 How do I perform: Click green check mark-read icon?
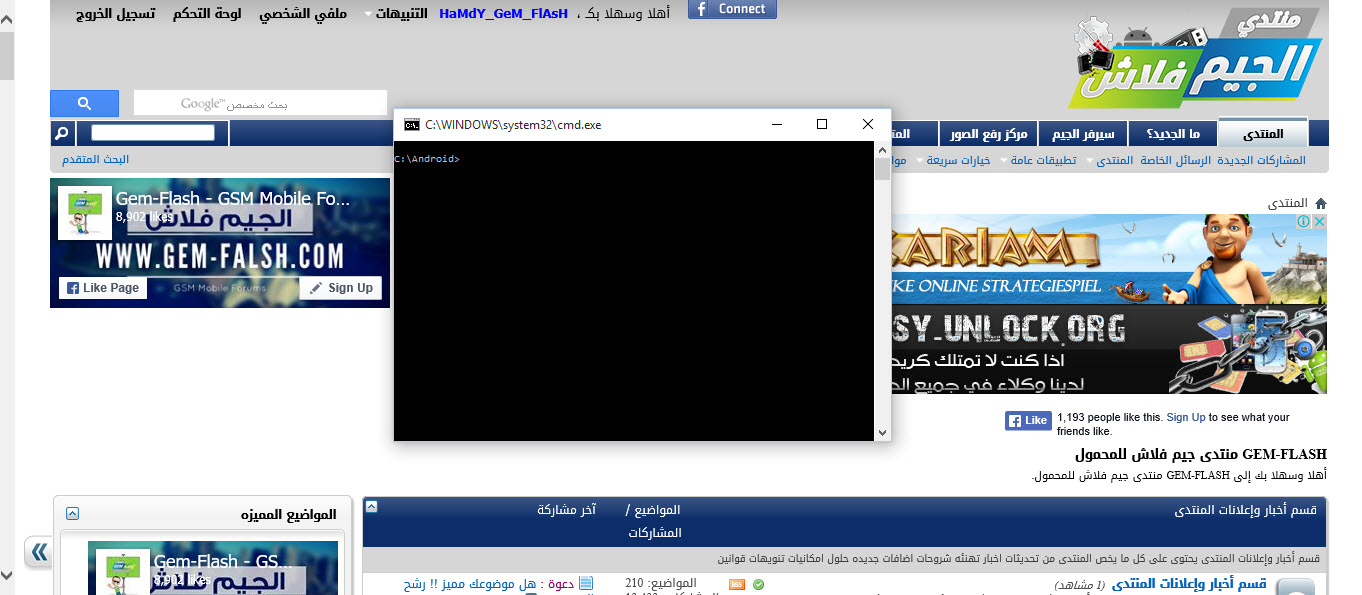(758, 584)
